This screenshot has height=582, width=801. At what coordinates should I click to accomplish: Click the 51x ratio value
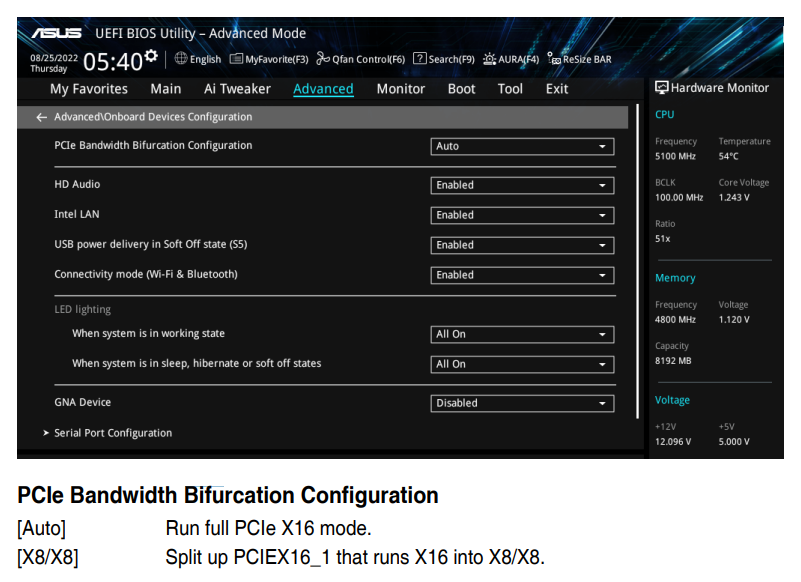pyautogui.click(x=663, y=239)
